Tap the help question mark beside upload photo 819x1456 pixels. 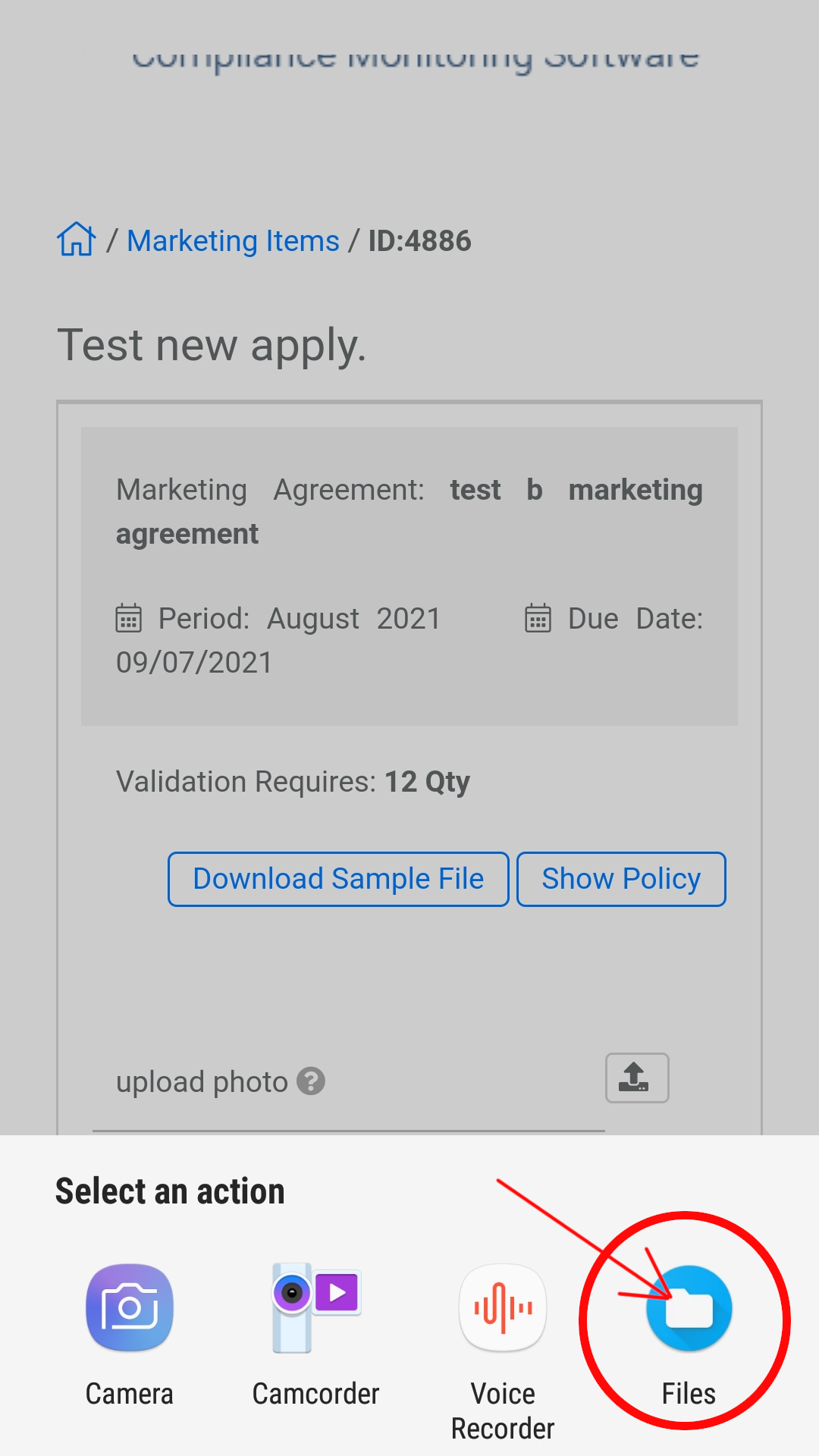[x=310, y=1081]
